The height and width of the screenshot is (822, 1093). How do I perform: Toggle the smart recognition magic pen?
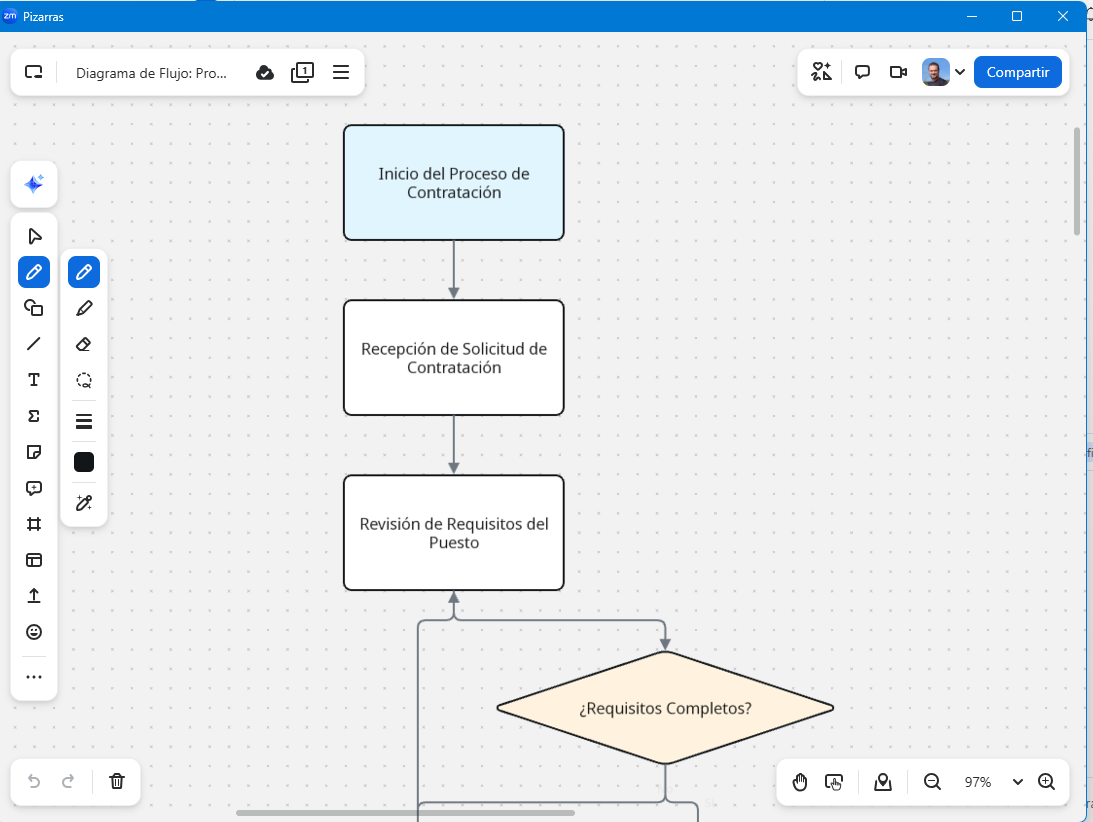tap(84, 503)
